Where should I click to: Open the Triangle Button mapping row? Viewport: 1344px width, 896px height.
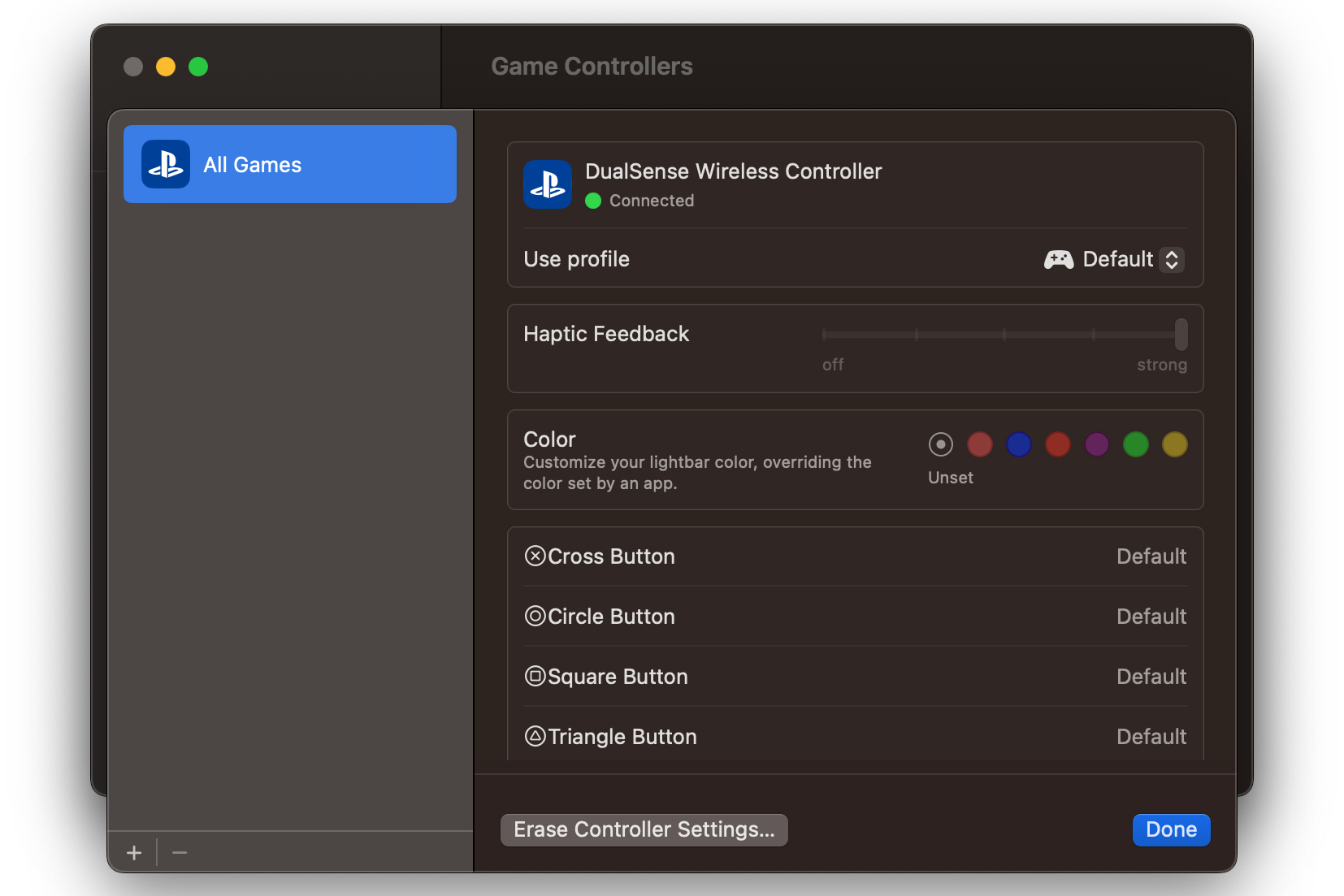click(x=853, y=736)
